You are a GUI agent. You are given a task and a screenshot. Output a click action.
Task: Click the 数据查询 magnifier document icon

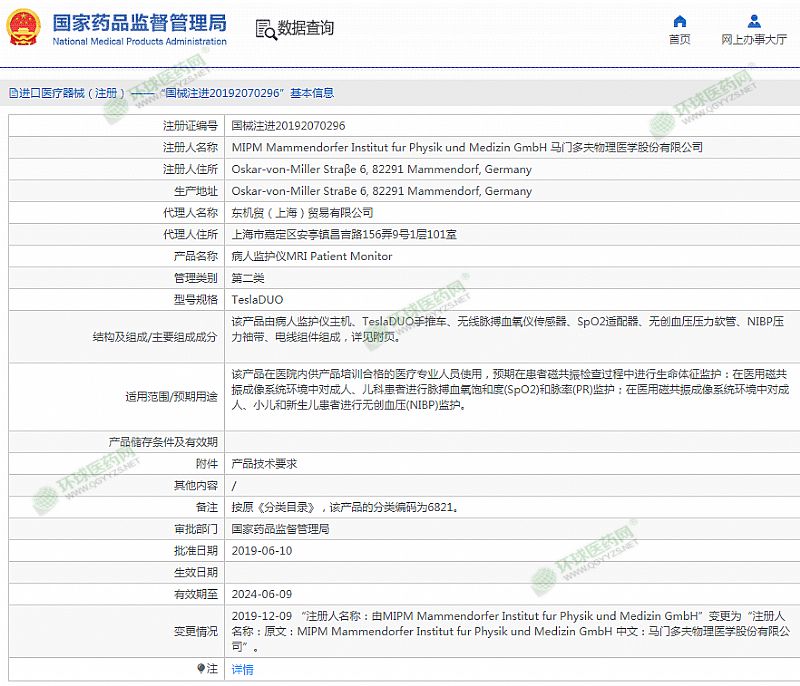265,29
